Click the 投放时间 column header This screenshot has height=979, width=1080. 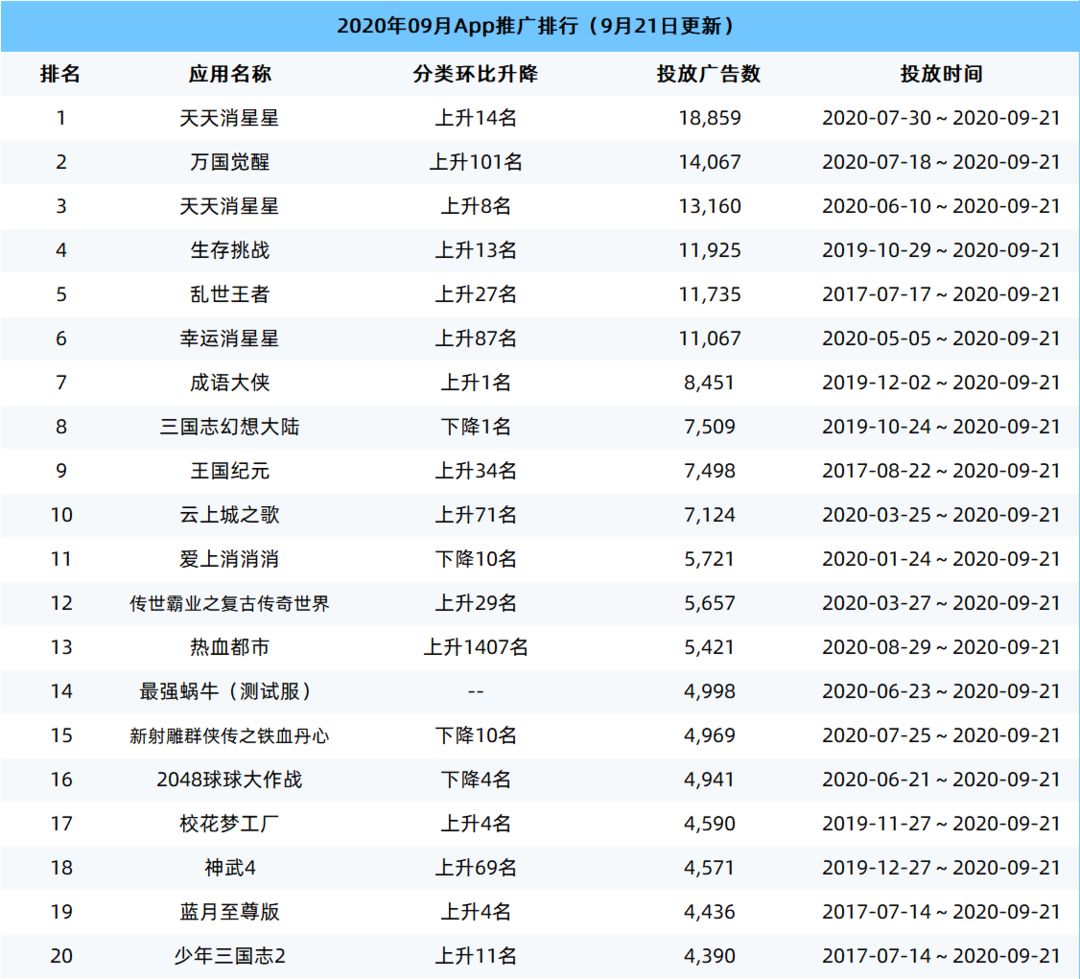click(x=941, y=74)
